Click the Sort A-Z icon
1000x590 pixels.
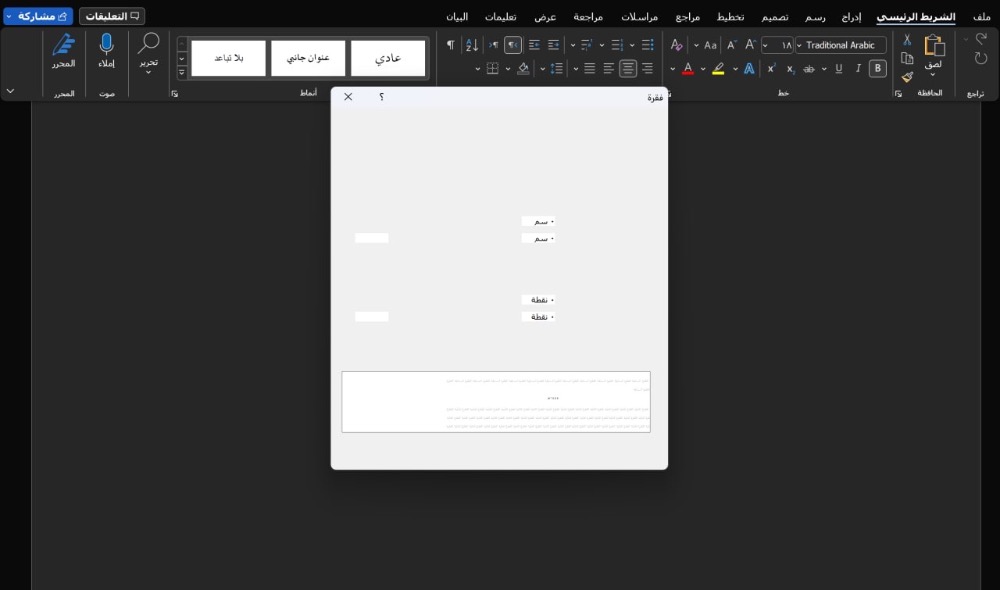(x=472, y=45)
